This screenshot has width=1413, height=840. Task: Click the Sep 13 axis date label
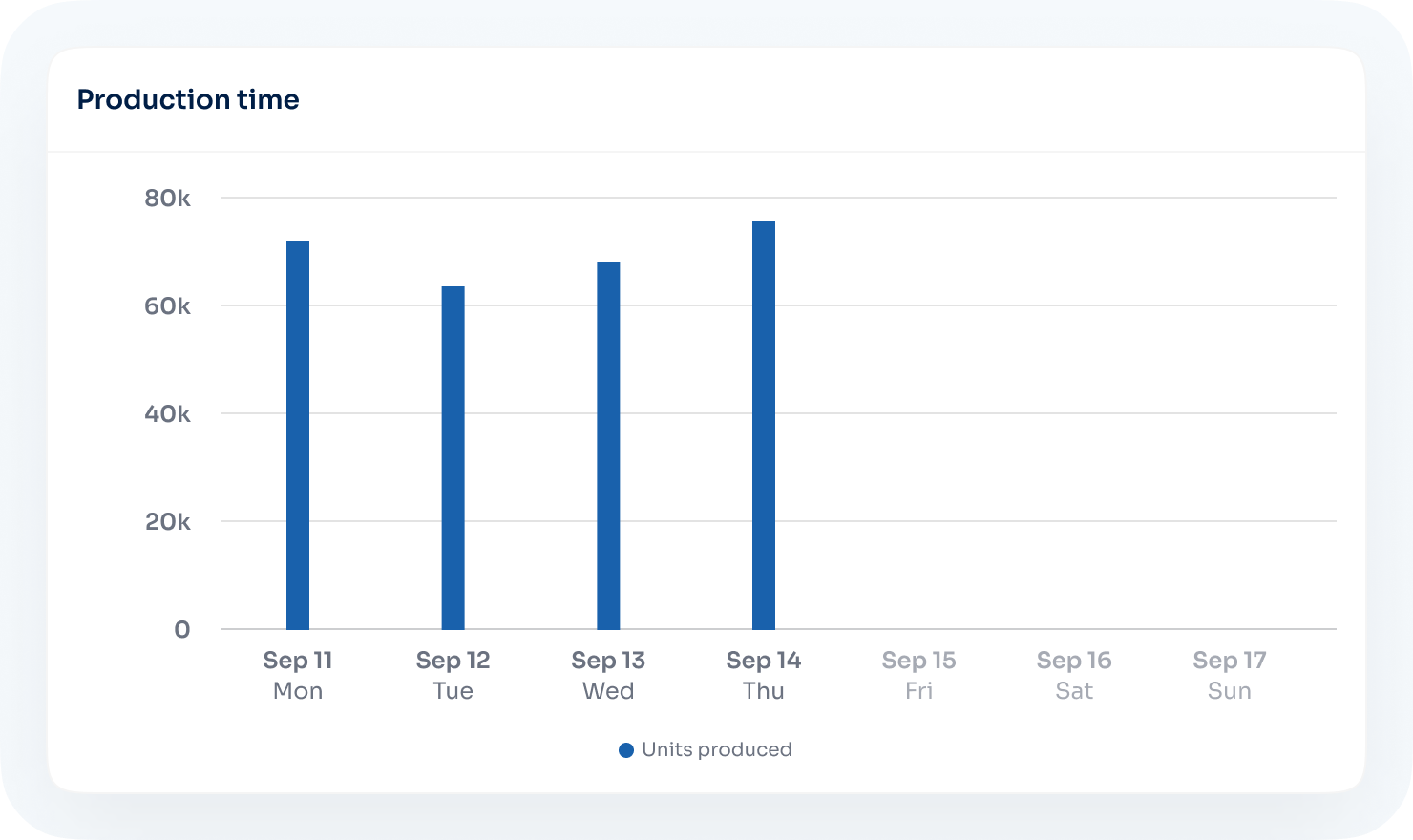608,661
